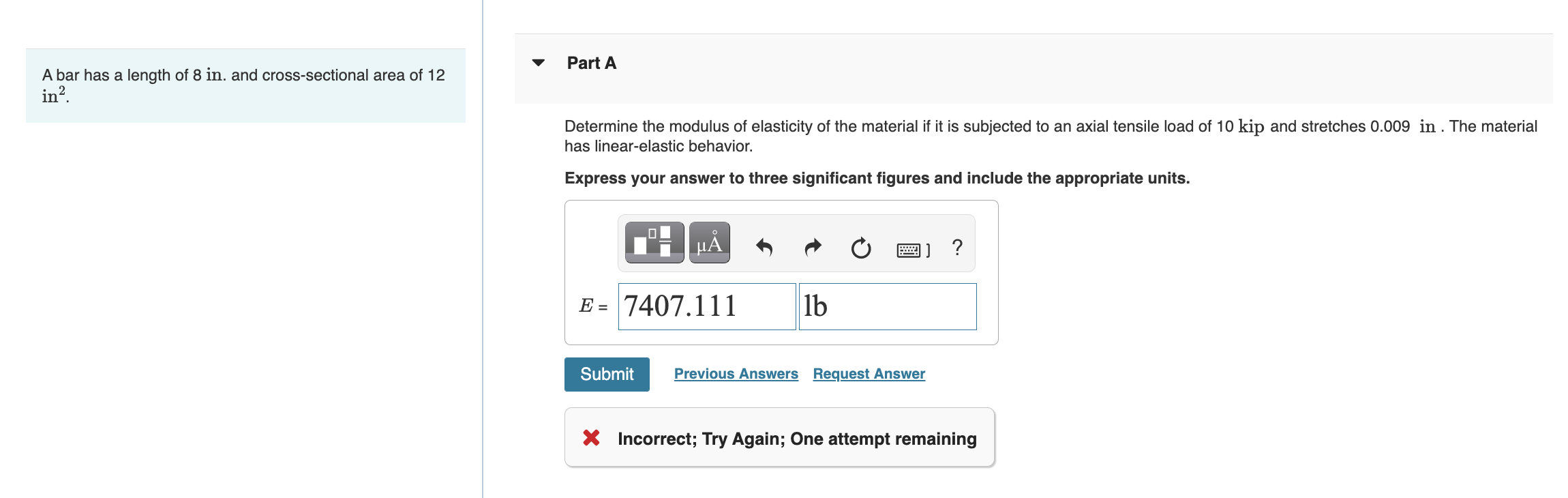This screenshot has height=498, width=1568.
Task: Submit the answer
Action: [606, 374]
